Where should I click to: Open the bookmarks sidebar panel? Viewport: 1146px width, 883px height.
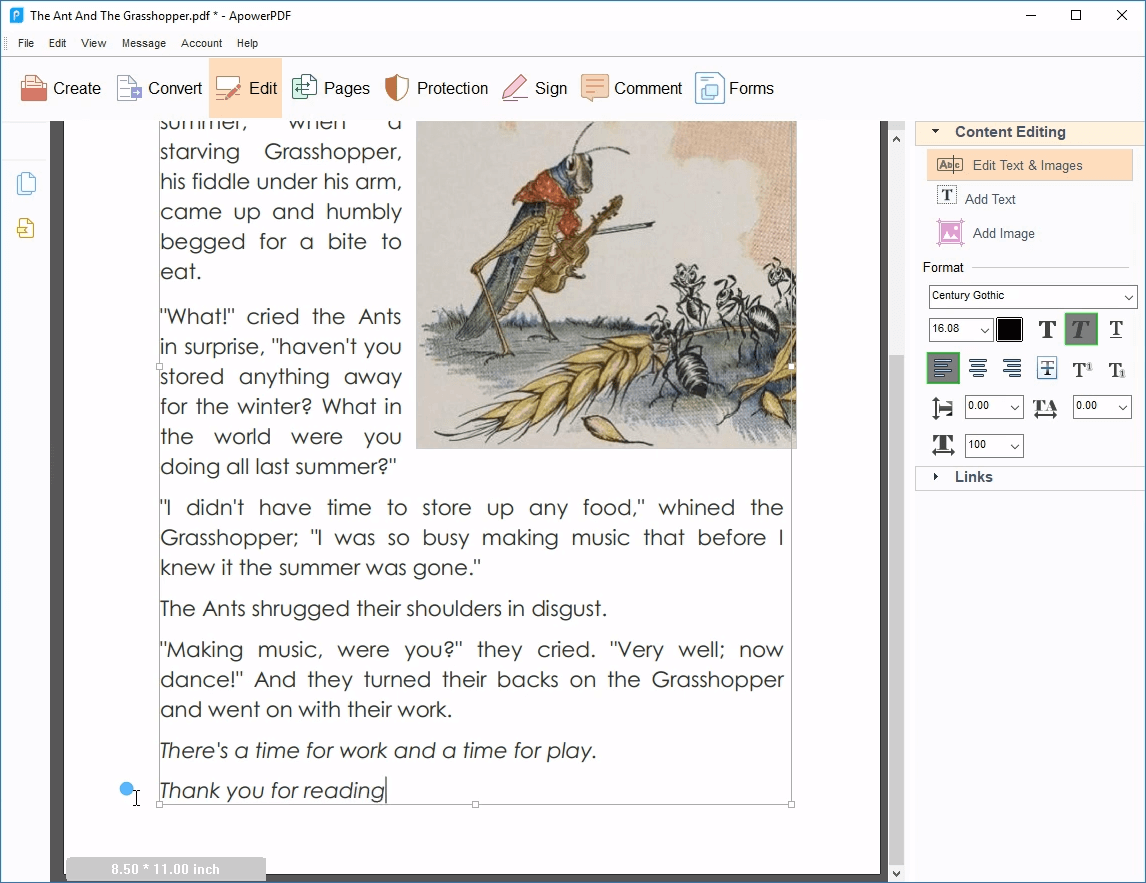tap(26, 228)
